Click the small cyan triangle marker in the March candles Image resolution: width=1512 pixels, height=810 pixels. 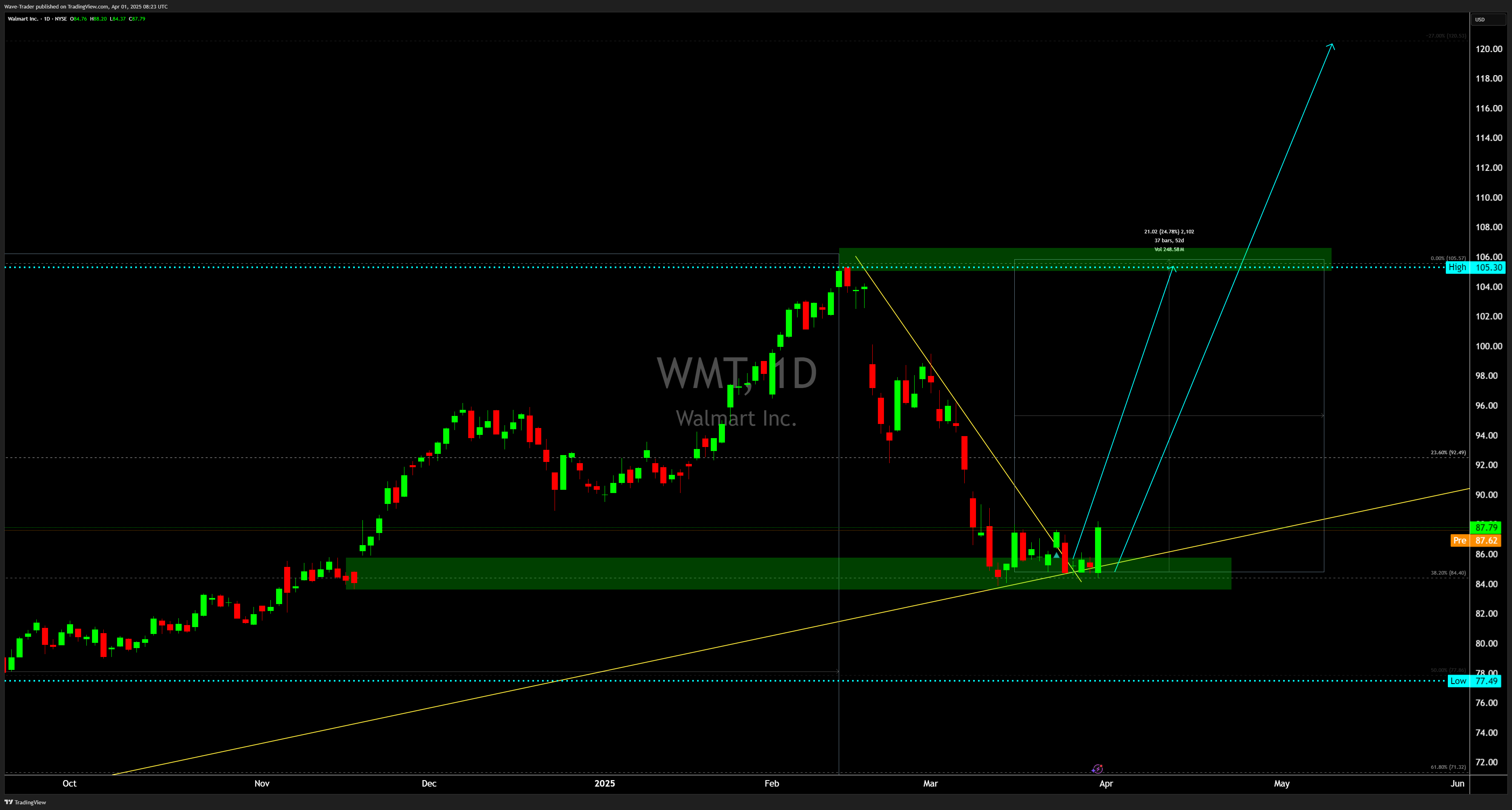pyautogui.click(x=1057, y=555)
